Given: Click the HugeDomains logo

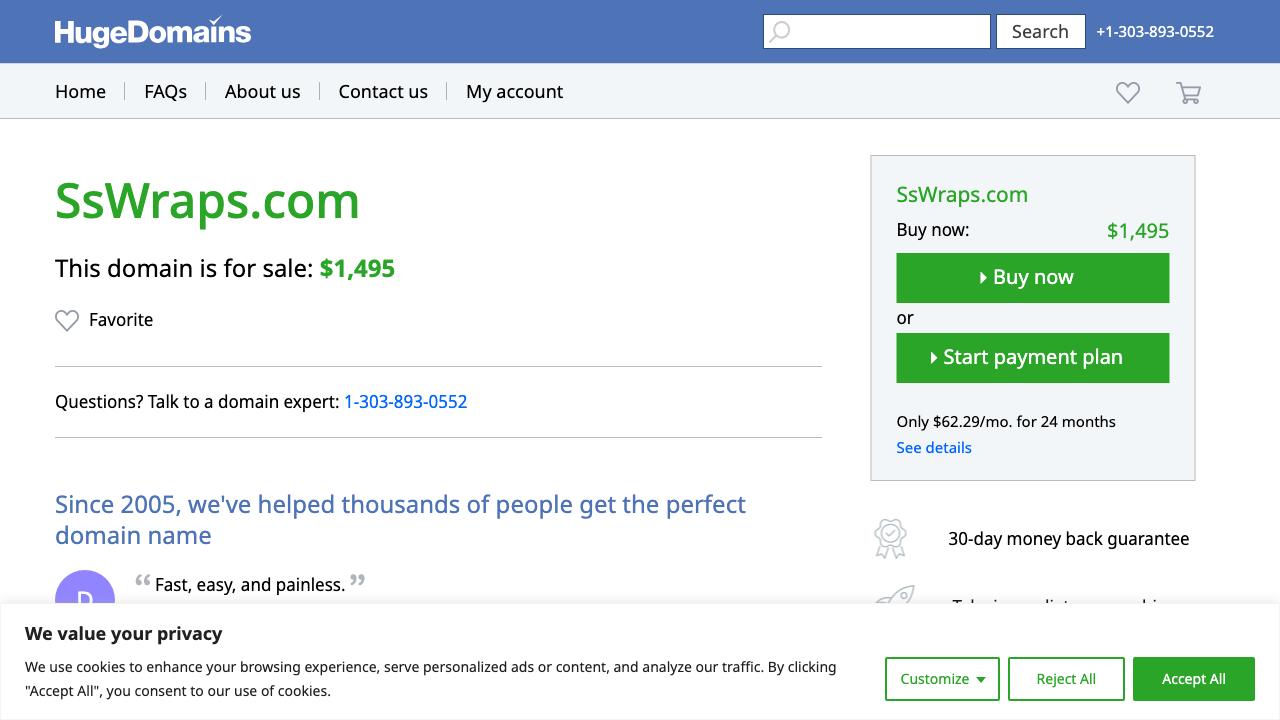Looking at the screenshot, I should (153, 32).
